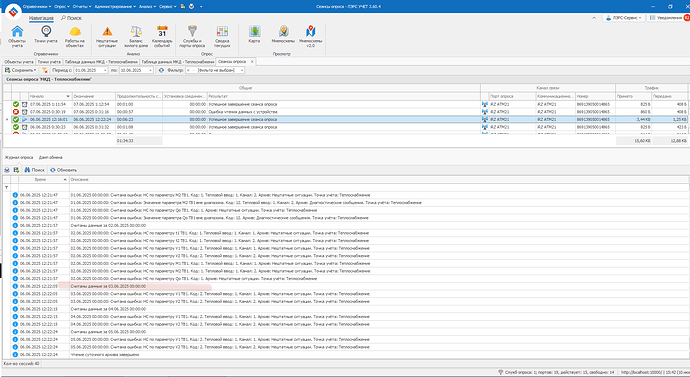The image size is (690, 377).
Task: Click the clear filter funnel icon beside Сохранить
Action: [x=44, y=70]
